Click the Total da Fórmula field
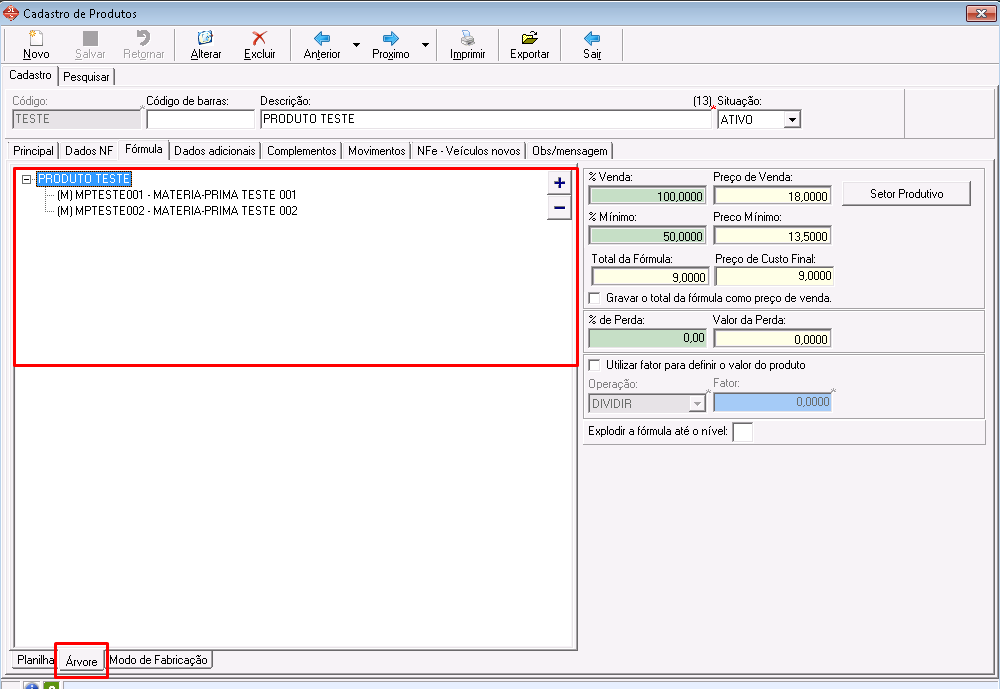The image size is (1000, 689). coord(650,277)
